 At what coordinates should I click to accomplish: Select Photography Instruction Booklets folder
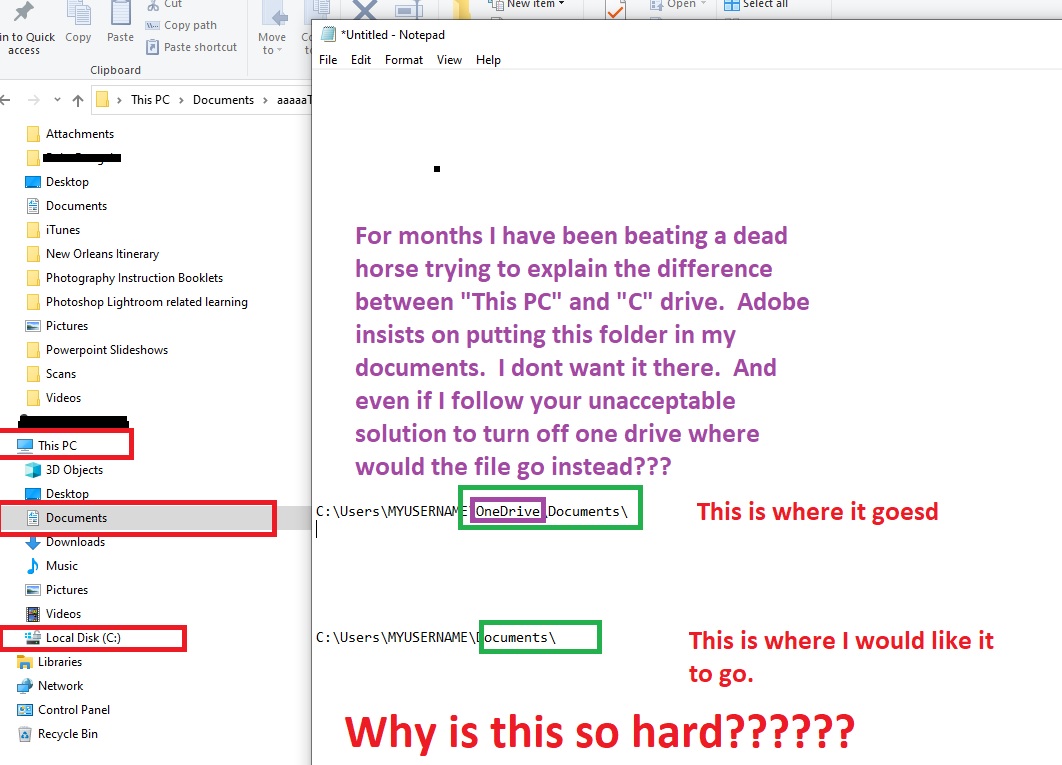click(125, 278)
